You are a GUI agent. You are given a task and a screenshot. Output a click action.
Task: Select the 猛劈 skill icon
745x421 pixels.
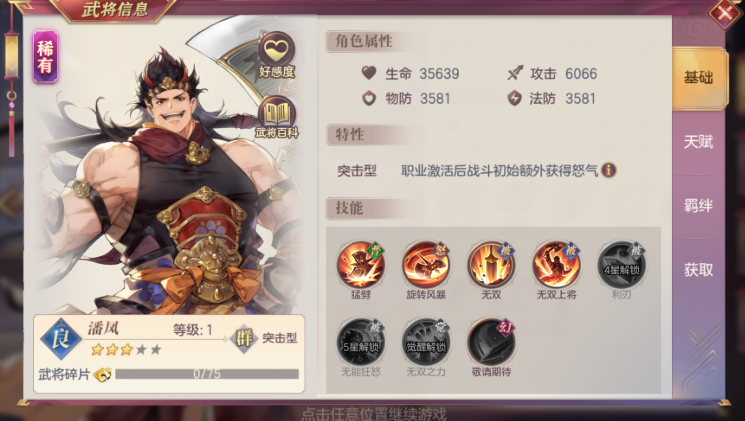coord(361,264)
